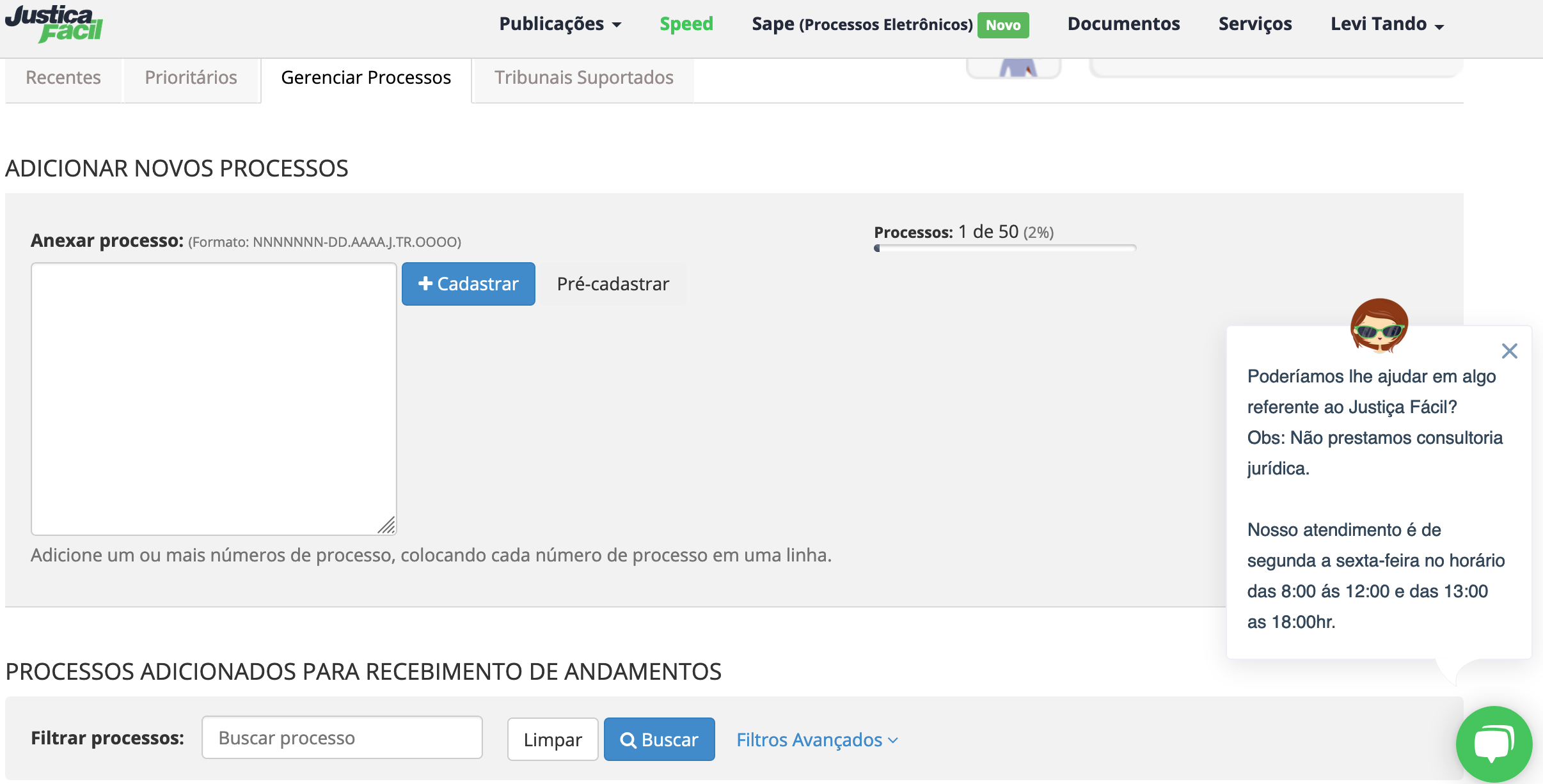Close the help chat popup
The width and height of the screenshot is (1543, 784).
[1509, 351]
